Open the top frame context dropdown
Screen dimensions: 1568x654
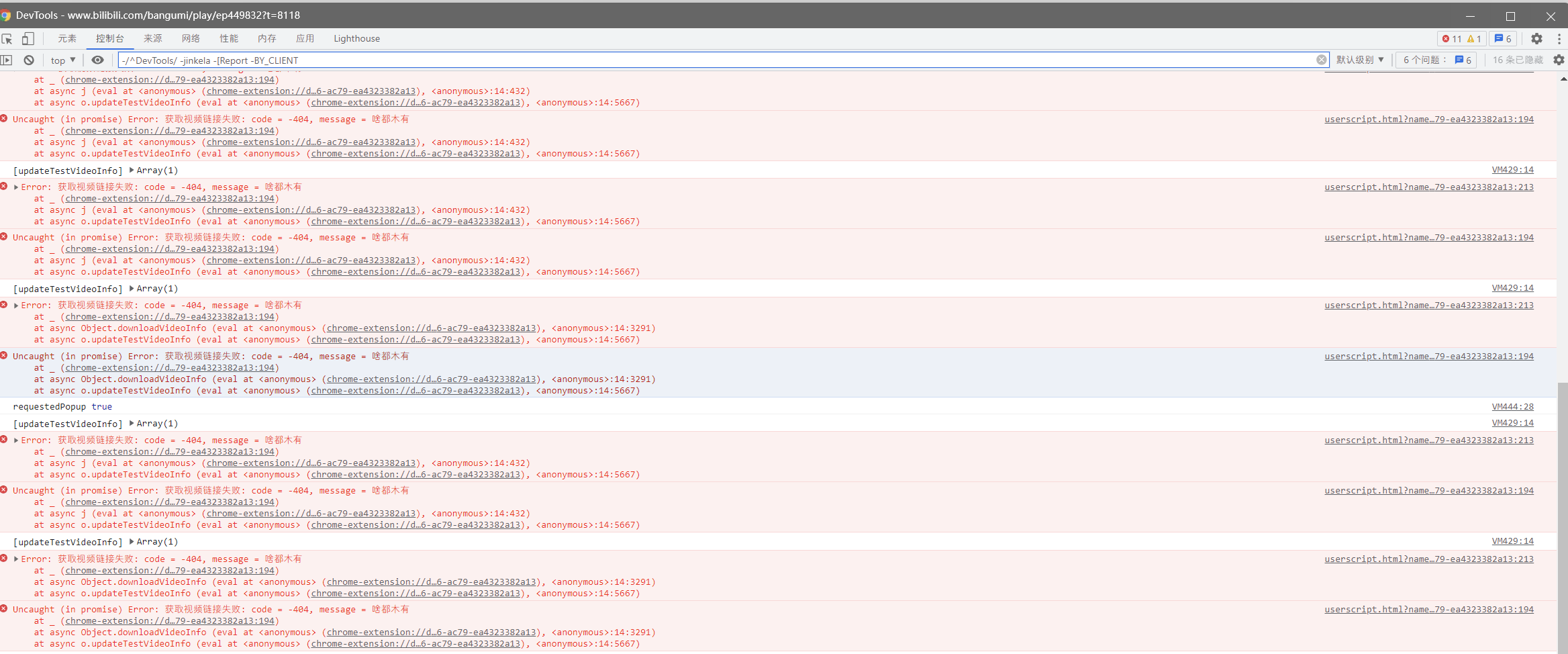click(62, 60)
